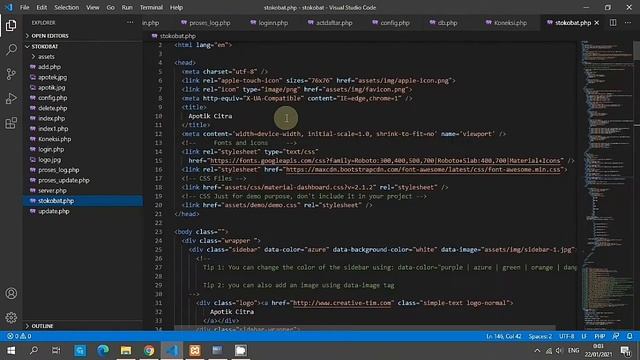Click the Visual Studio Code taskbar icon

pyautogui.click(x=172, y=351)
